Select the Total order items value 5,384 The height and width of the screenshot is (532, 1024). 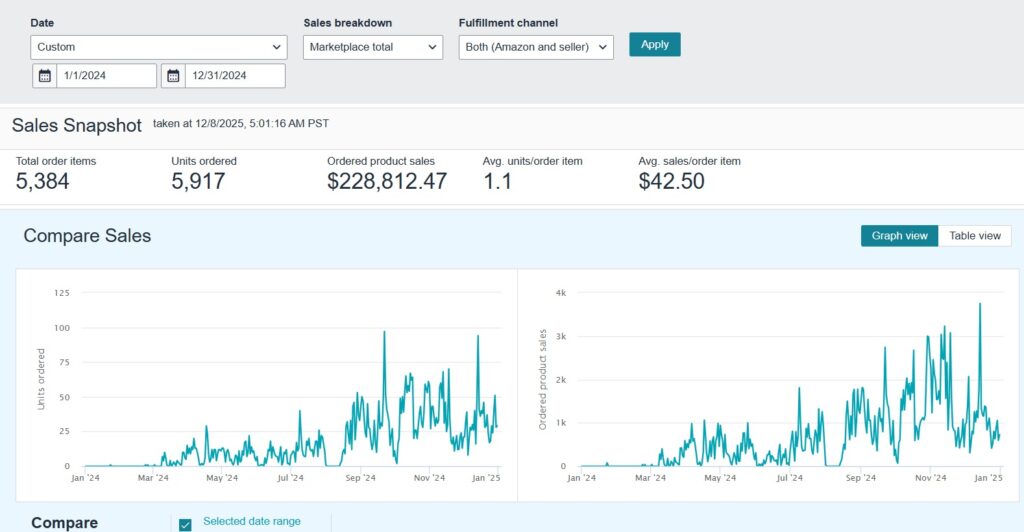click(x=43, y=181)
